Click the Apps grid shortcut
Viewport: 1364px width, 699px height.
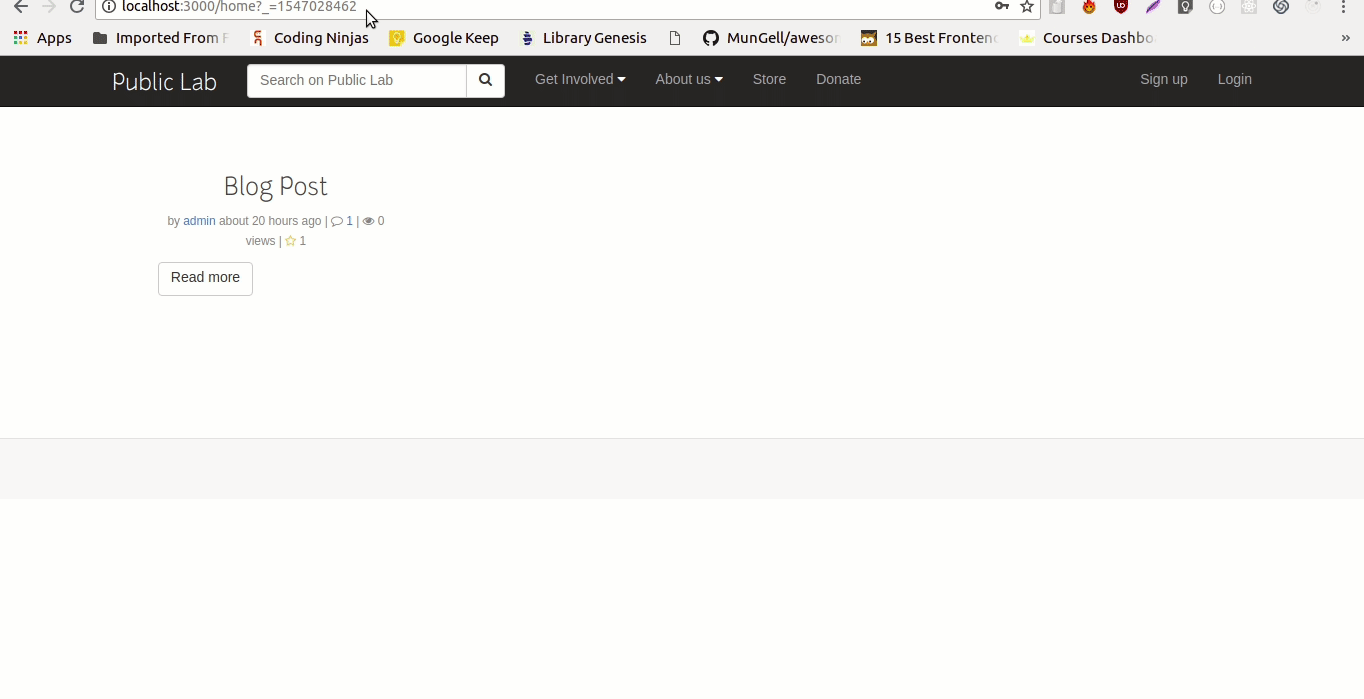[x=43, y=38]
